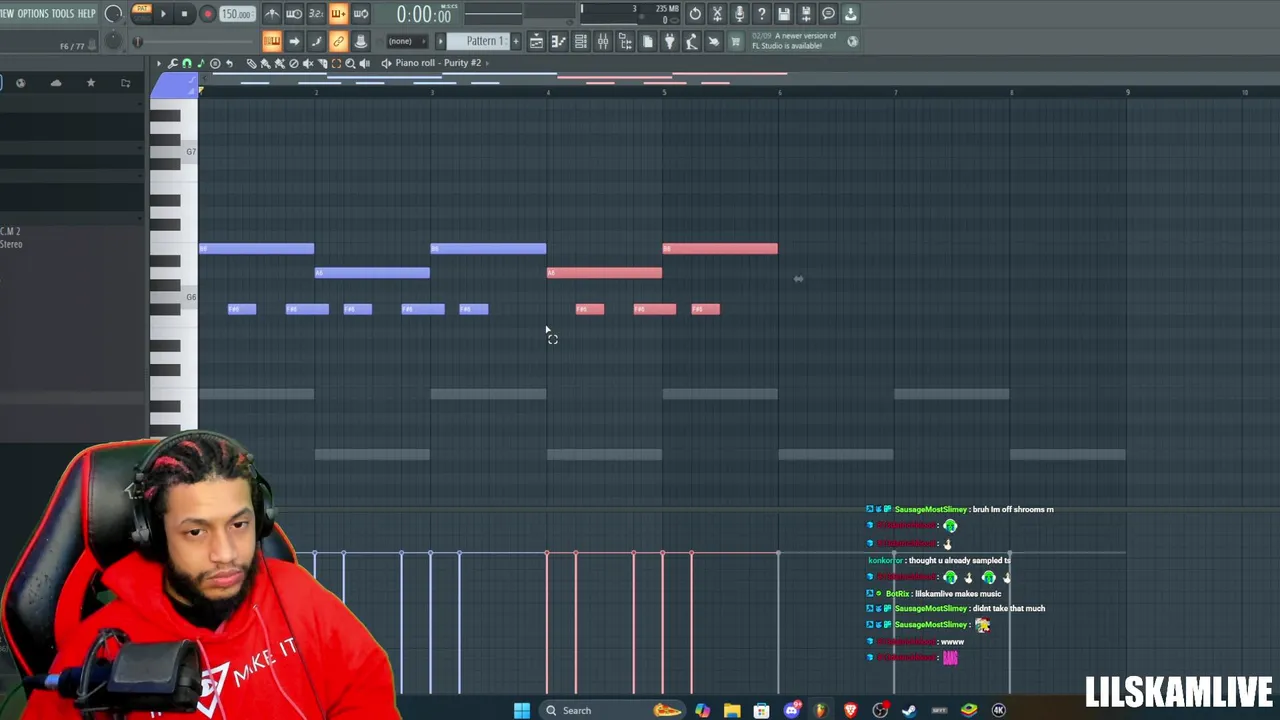The image size is (1280, 720).
Task: Open the OPTIONS menu
Action: click(33, 14)
